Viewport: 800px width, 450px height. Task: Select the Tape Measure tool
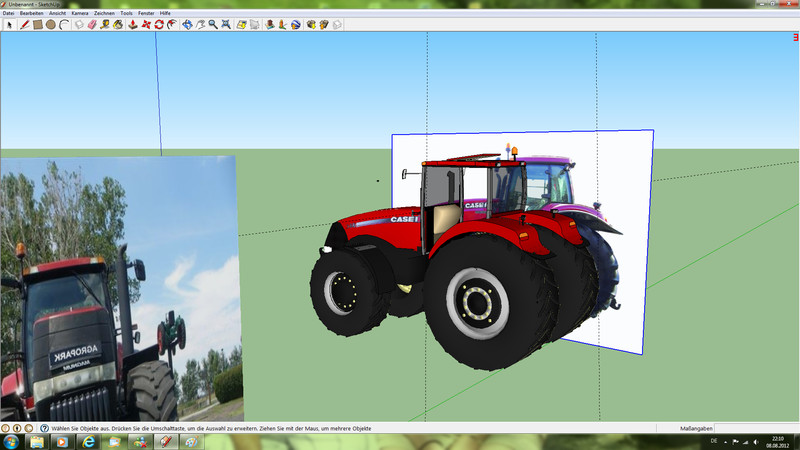pyautogui.click(x=105, y=24)
